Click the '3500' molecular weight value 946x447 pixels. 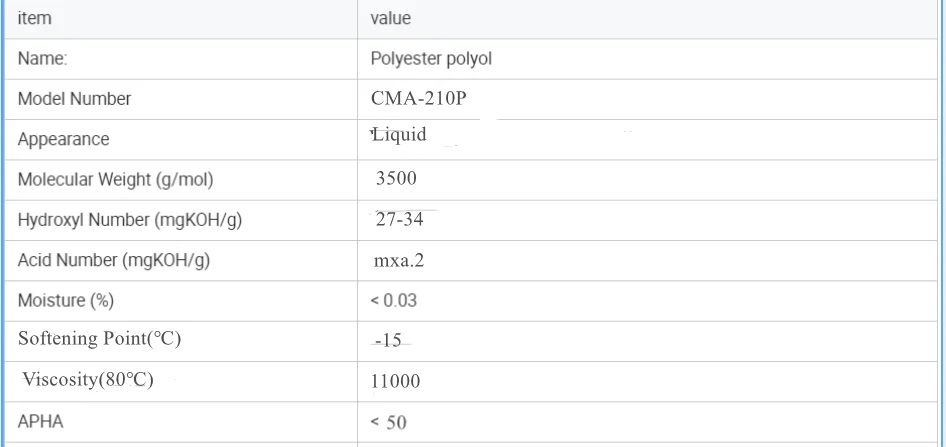396,179
